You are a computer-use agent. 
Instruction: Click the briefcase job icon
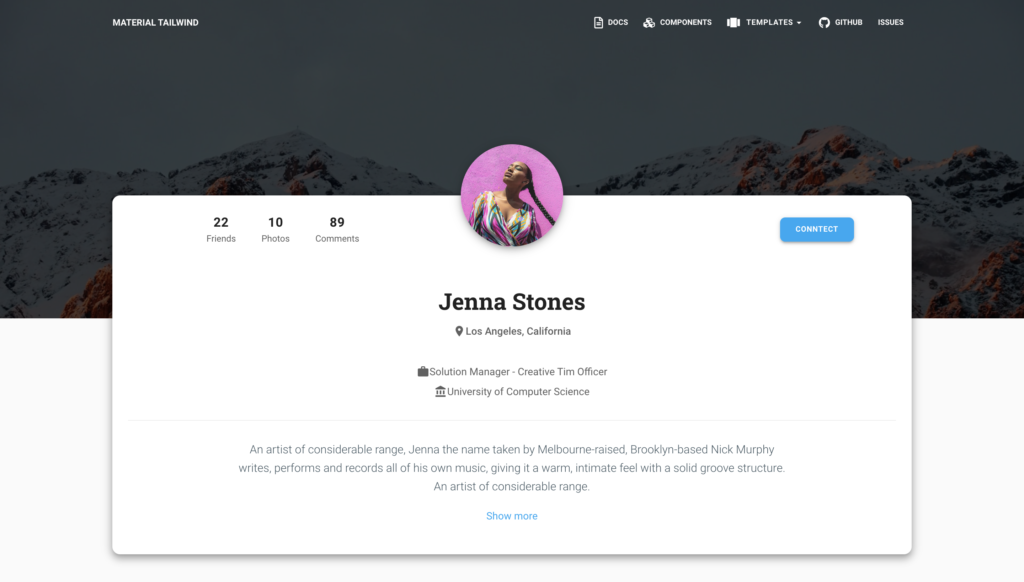tap(423, 371)
